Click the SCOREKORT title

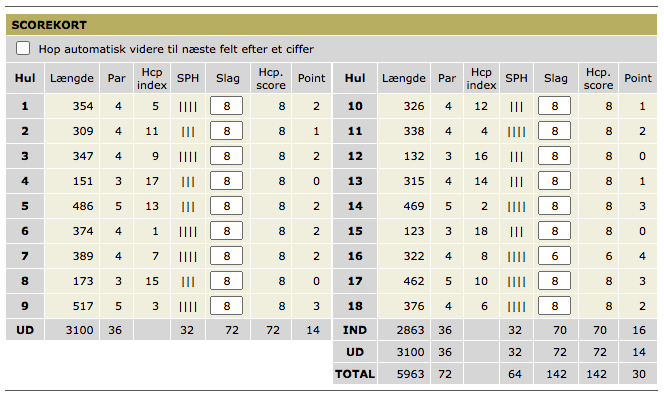(49, 25)
